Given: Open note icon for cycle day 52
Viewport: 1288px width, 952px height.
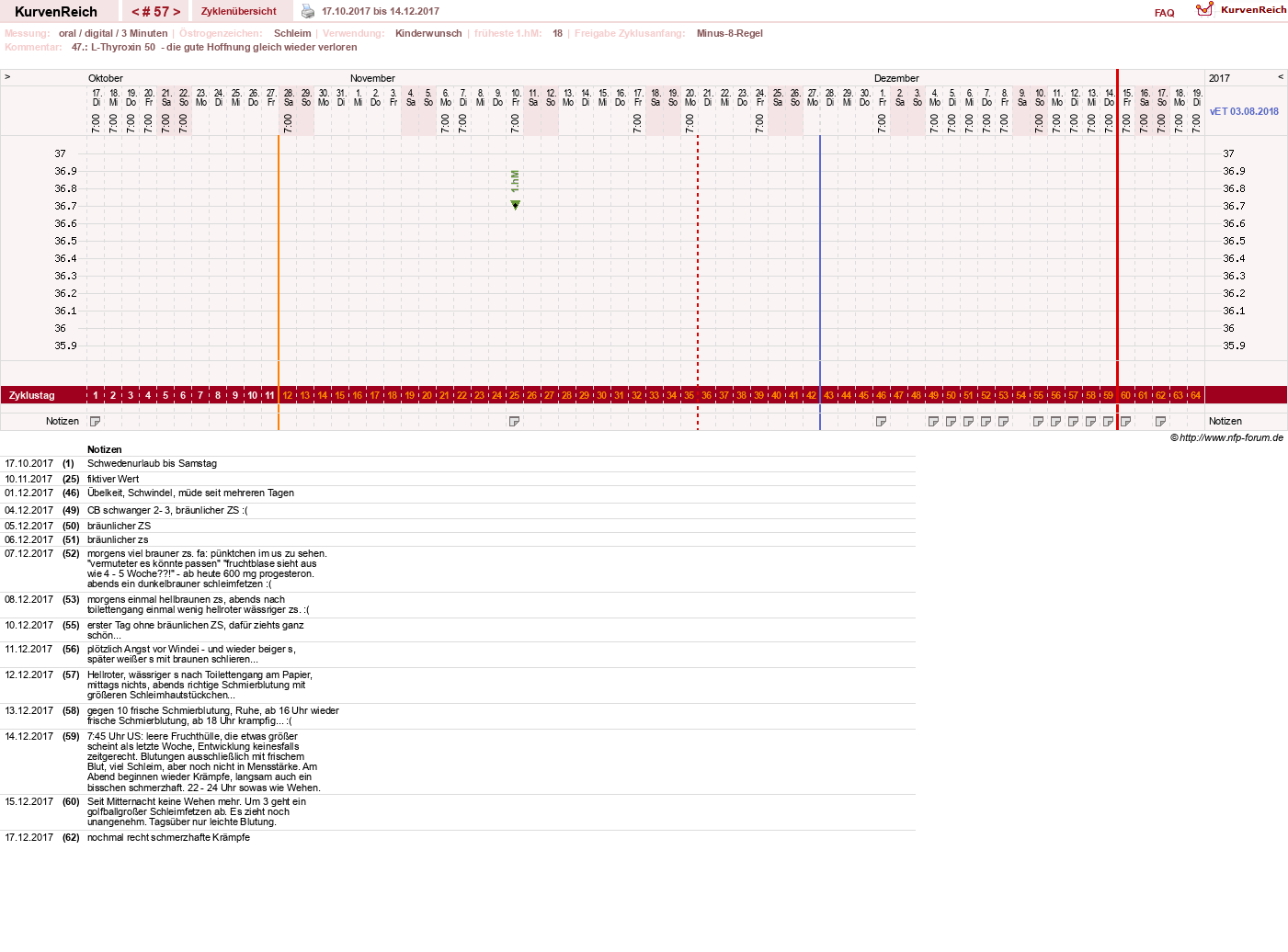Looking at the screenshot, I should coord(986,422).
